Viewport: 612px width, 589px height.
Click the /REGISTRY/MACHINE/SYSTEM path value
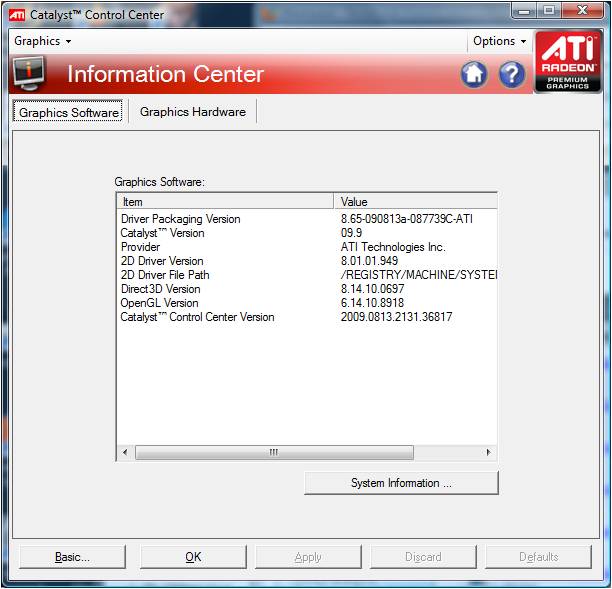(x=418, y=275)
